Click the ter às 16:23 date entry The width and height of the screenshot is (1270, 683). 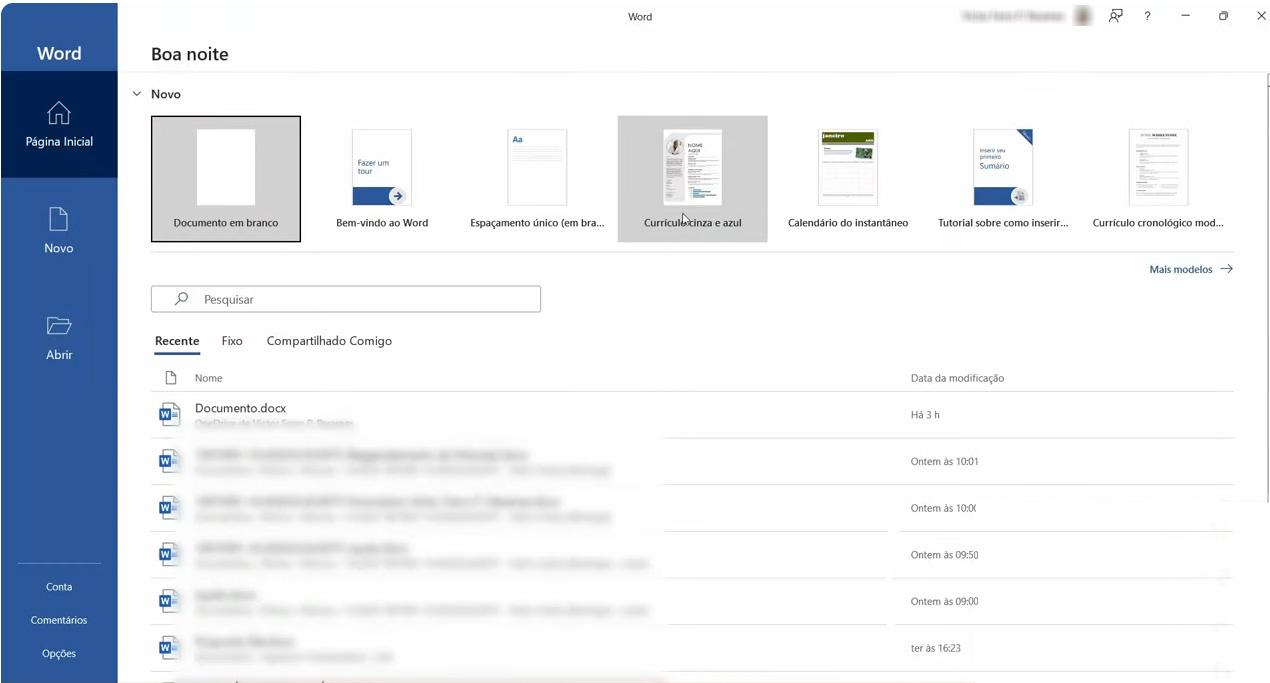[x=935, y=648]
